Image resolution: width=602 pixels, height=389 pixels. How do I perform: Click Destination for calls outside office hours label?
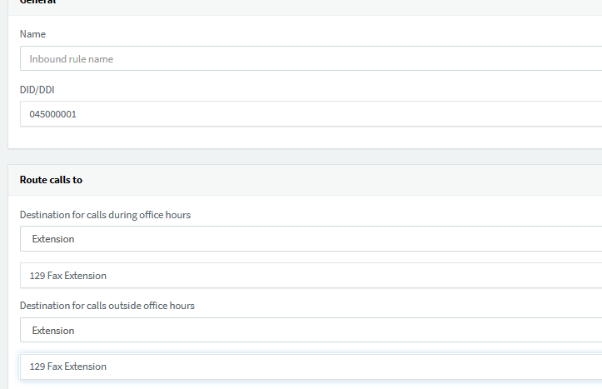tap(107, 306)
